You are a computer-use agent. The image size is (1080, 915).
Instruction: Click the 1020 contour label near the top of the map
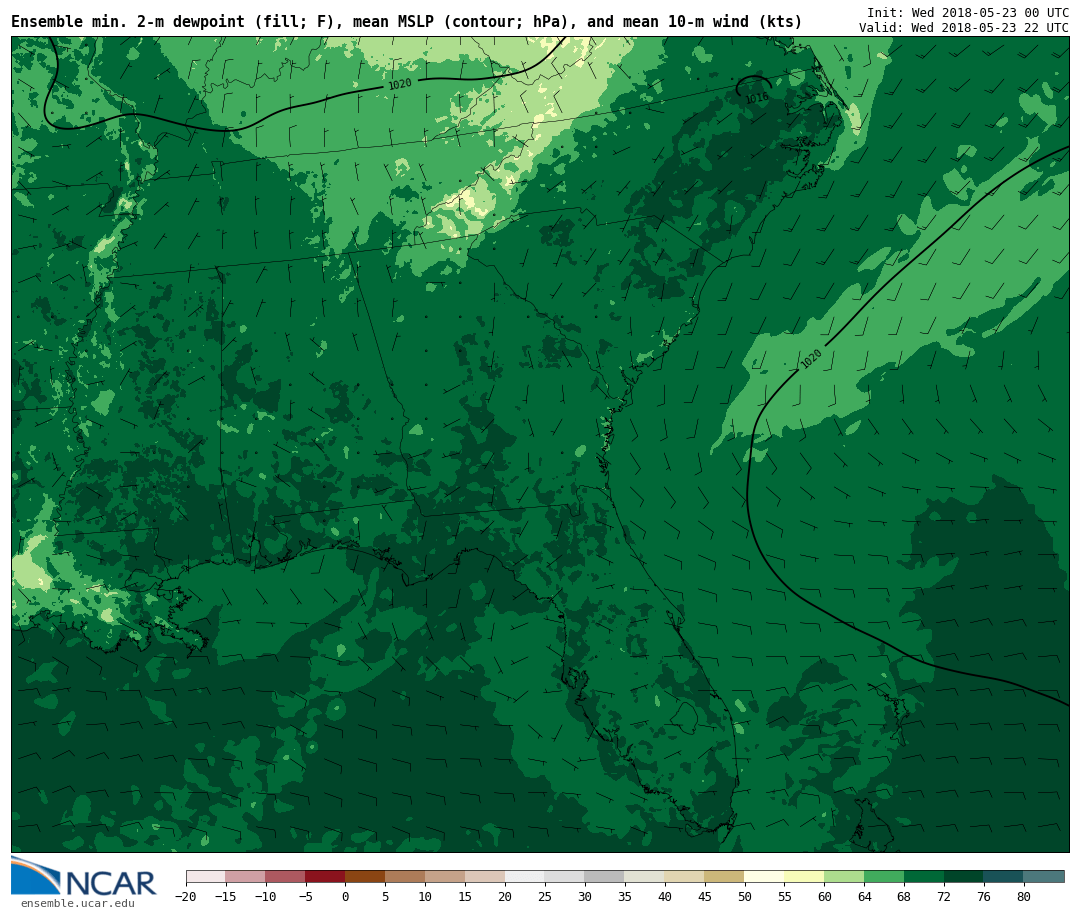400,85
